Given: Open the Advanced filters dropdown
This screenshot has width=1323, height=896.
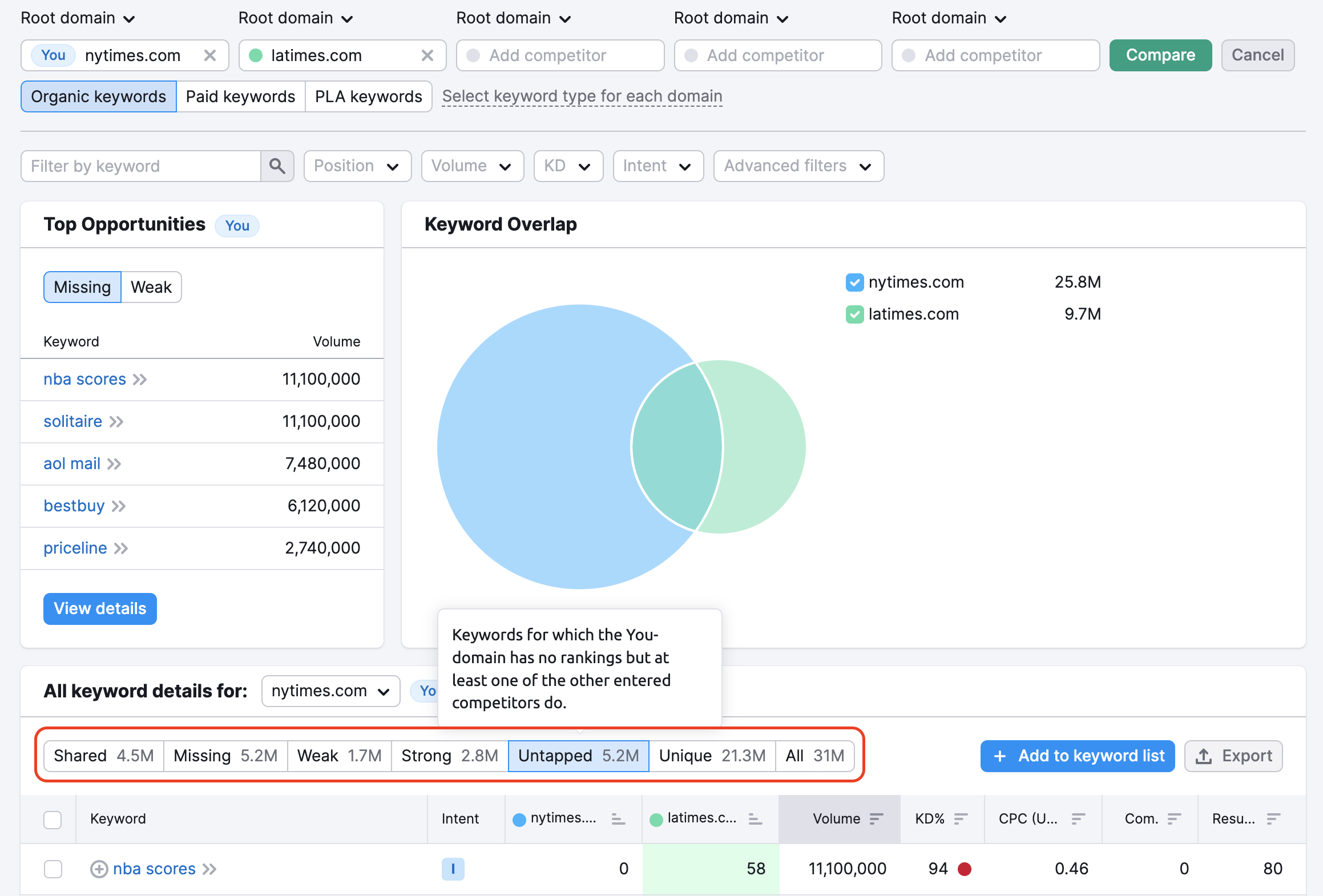Looking at the screenshot, I should tap(796, 165).
